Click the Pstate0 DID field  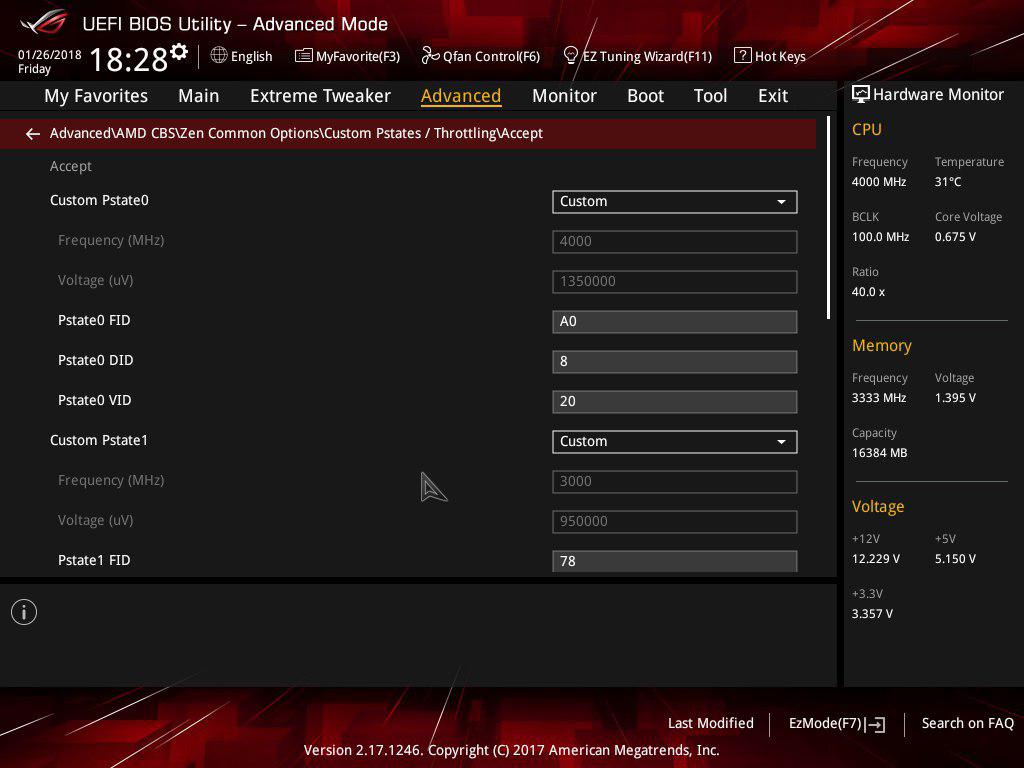click(675, 362)
